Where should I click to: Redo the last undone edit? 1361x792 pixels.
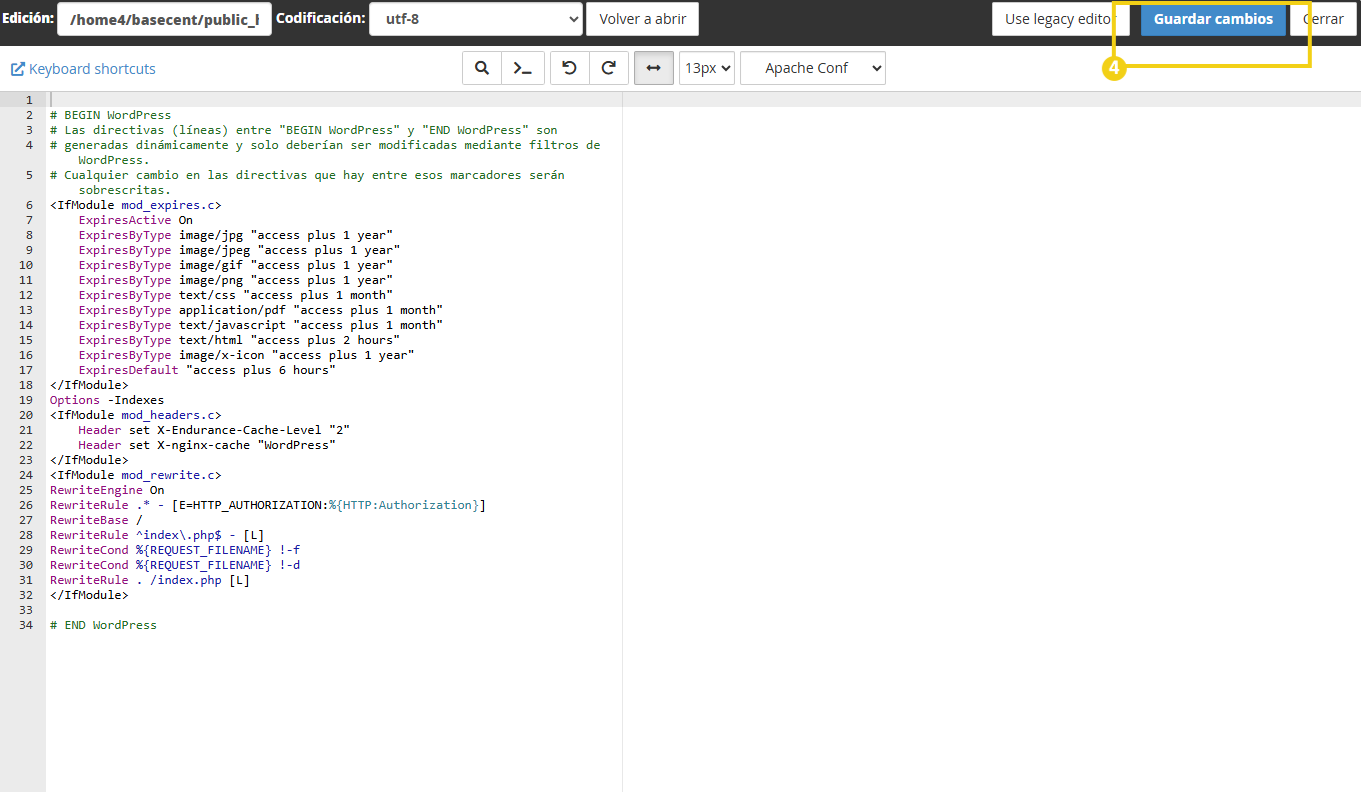[608, 68]
